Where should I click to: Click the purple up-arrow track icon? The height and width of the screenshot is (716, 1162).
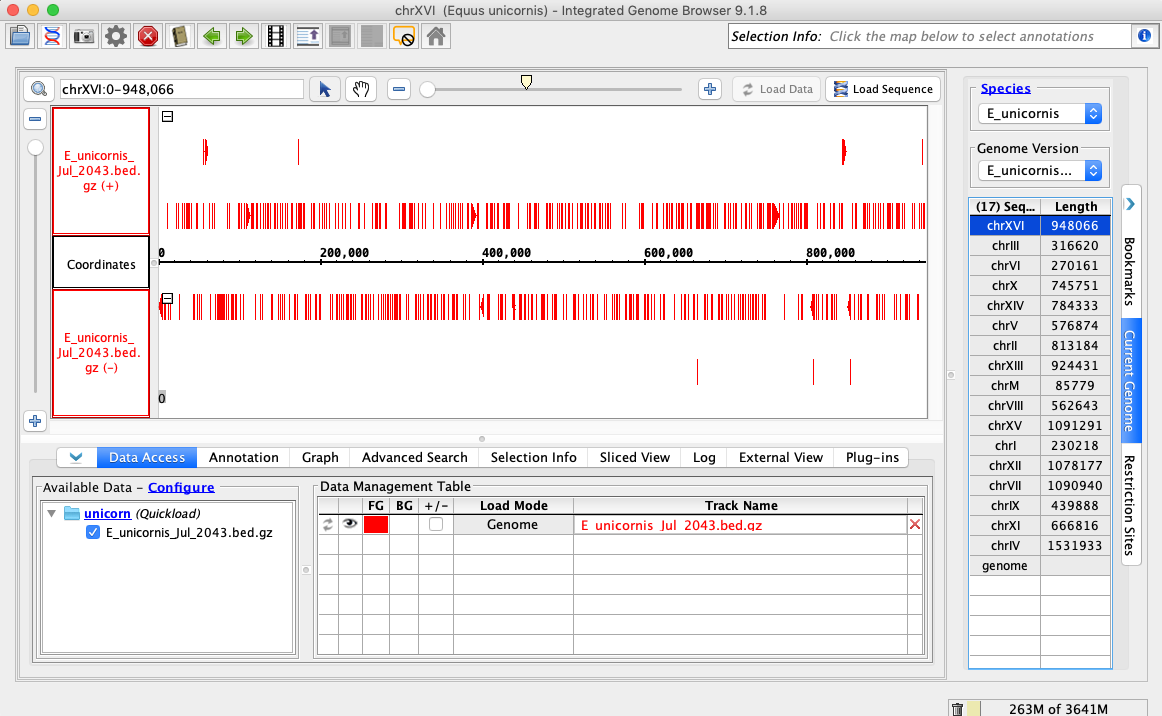coord(308,36)
